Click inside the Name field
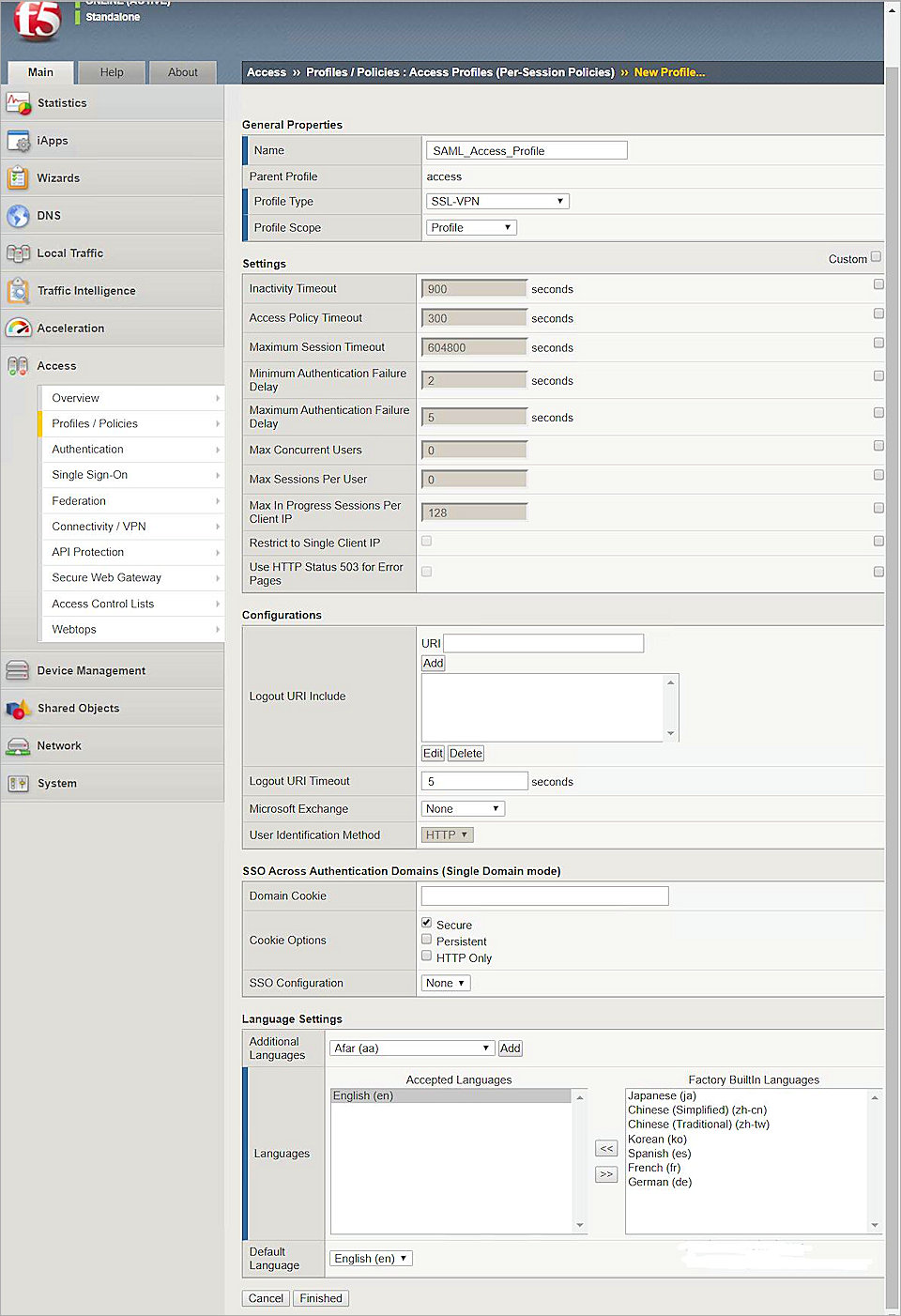 (x=526, y=149)
